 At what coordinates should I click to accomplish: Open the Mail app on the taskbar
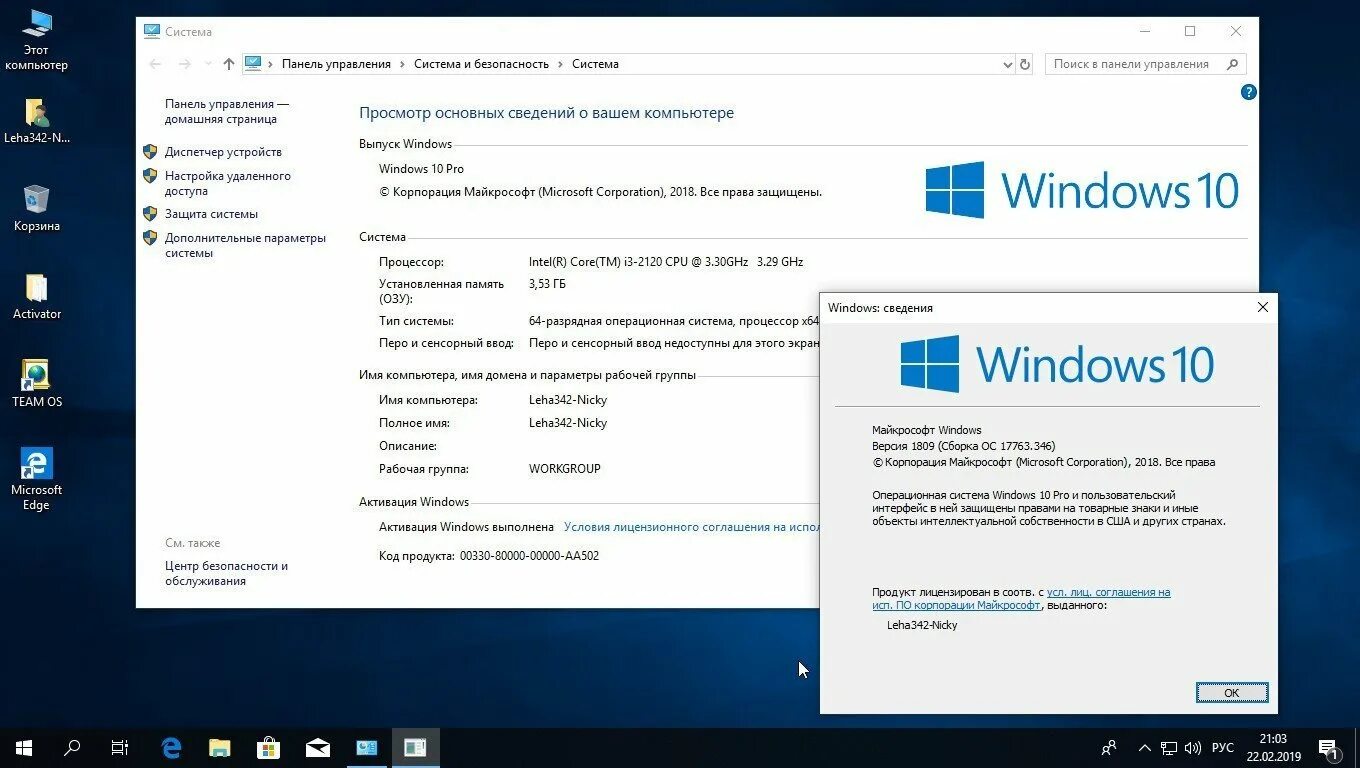tap(318, 747)
